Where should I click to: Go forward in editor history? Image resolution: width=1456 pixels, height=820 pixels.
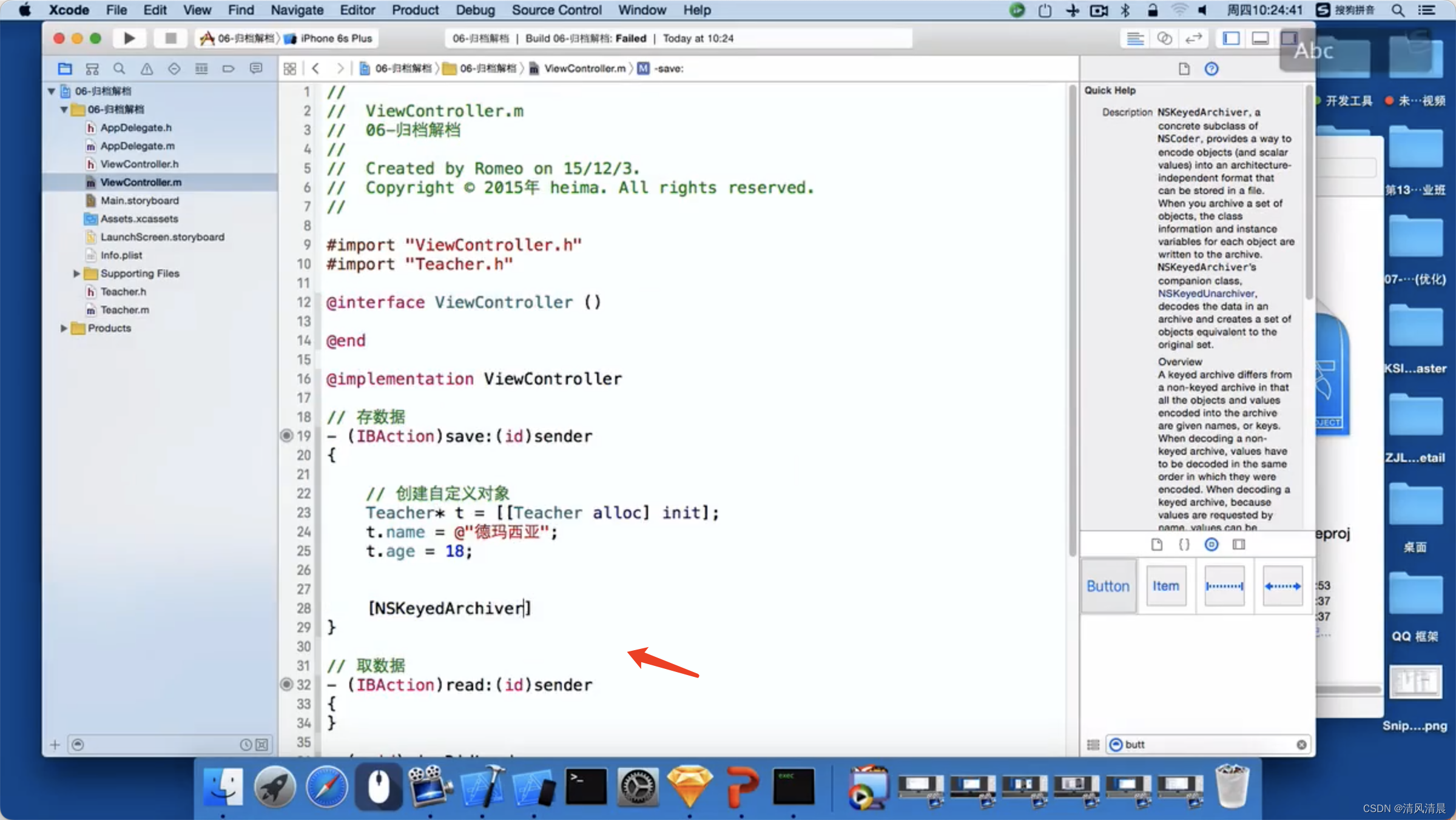coord(340,69)
